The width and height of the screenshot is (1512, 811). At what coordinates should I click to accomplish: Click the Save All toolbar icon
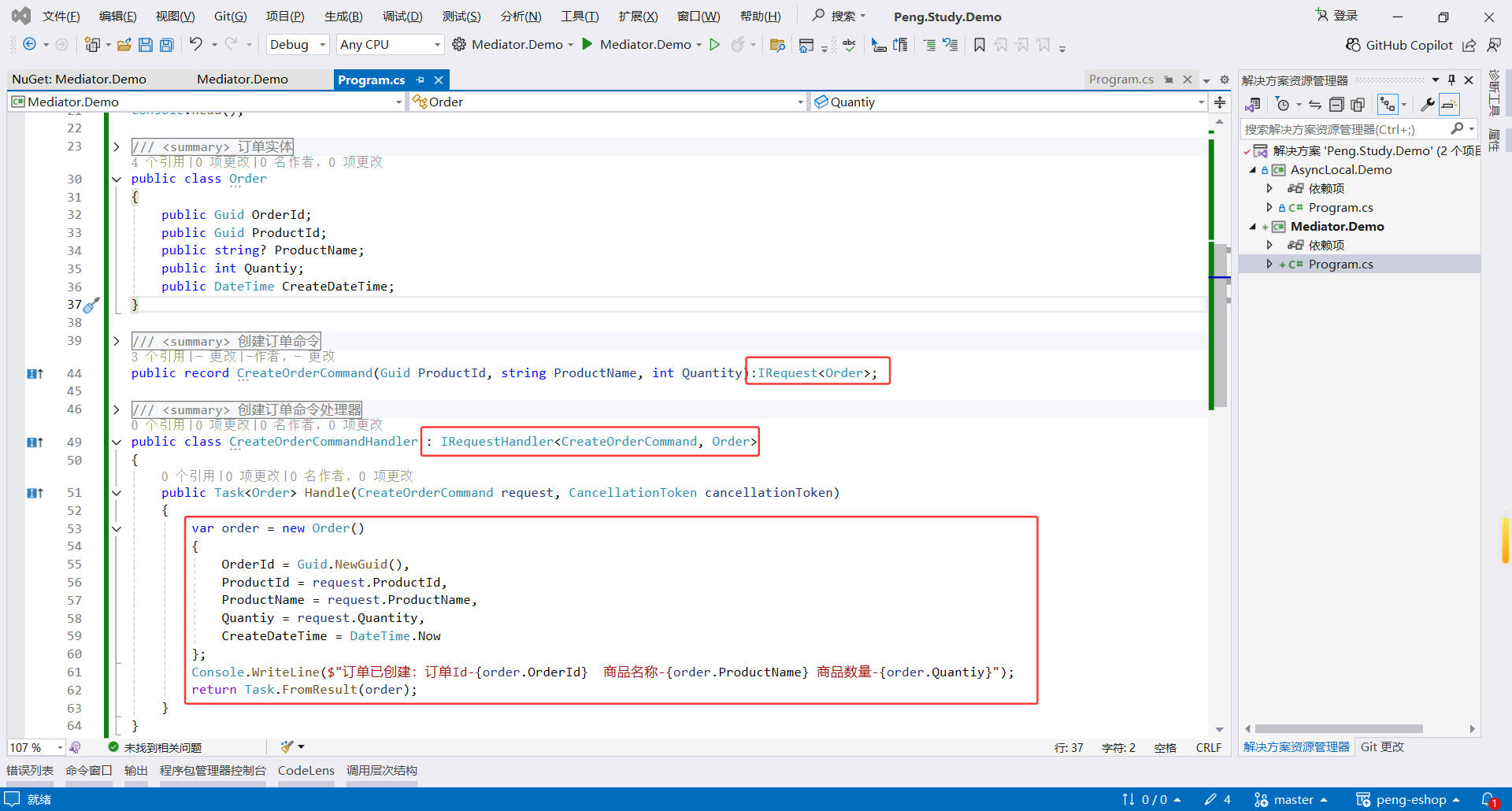(x=166, y=45)
